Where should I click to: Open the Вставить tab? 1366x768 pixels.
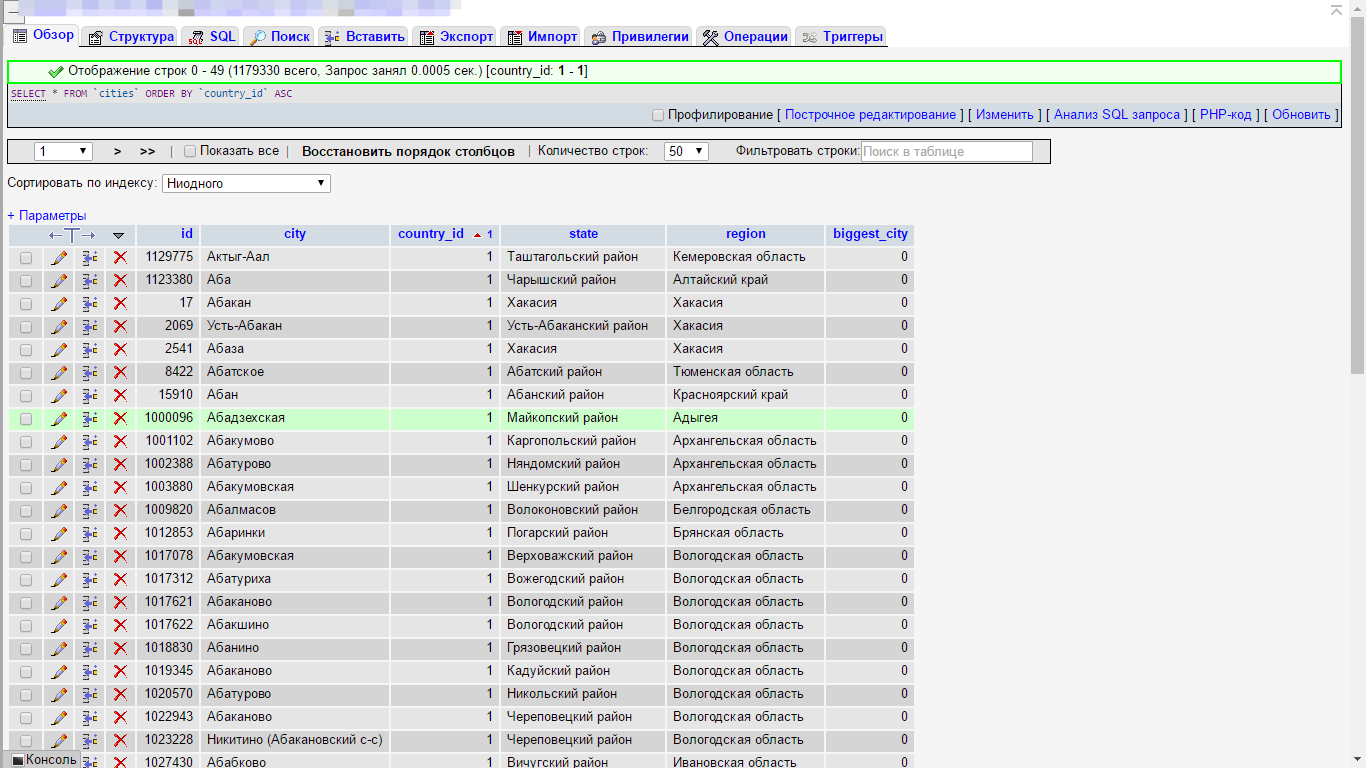coord(364,37)
